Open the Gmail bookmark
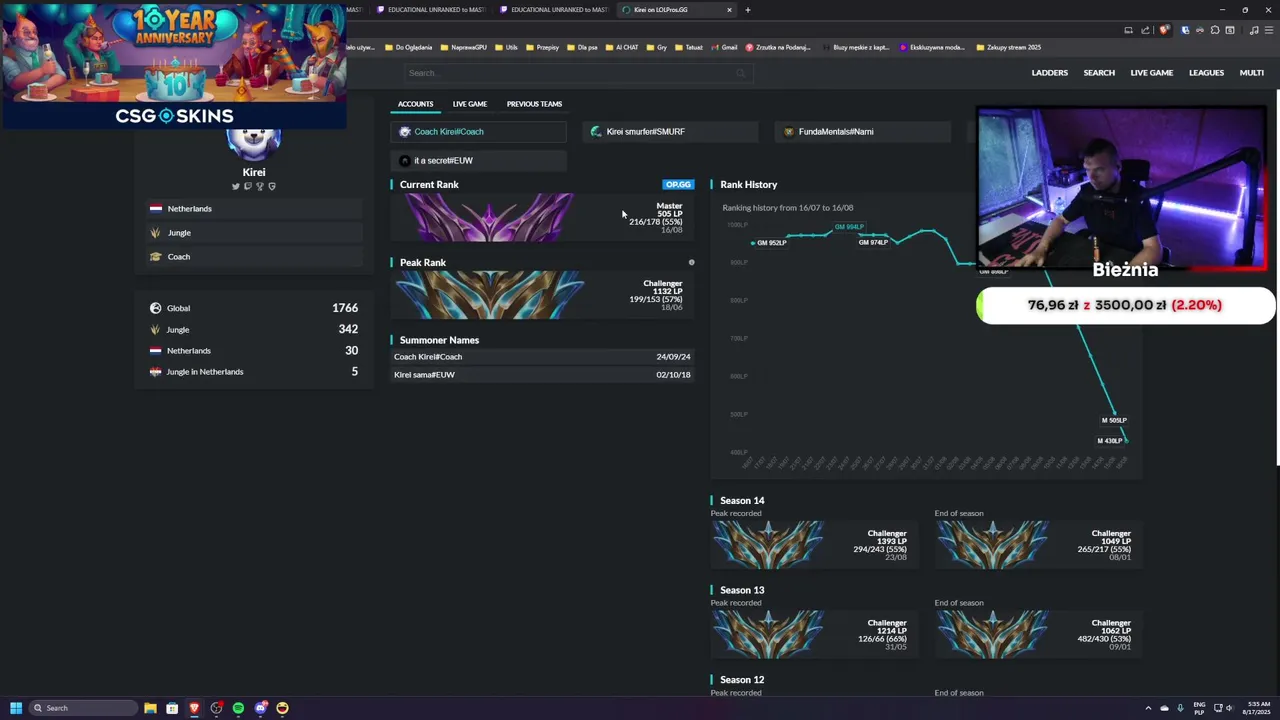1280x720 pixels. [x=723, y=47]
